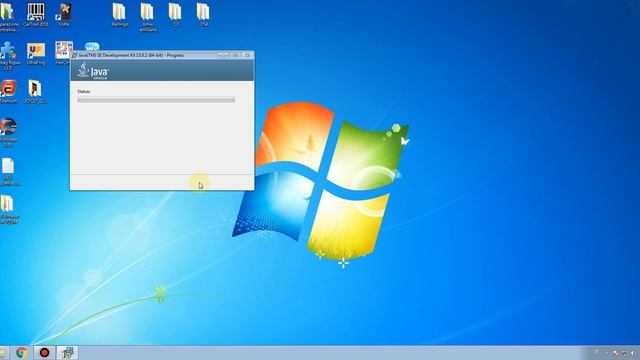This screenshot has height=360, width=640.
Task: Open the C1 desktop folder
Action: 176,15
